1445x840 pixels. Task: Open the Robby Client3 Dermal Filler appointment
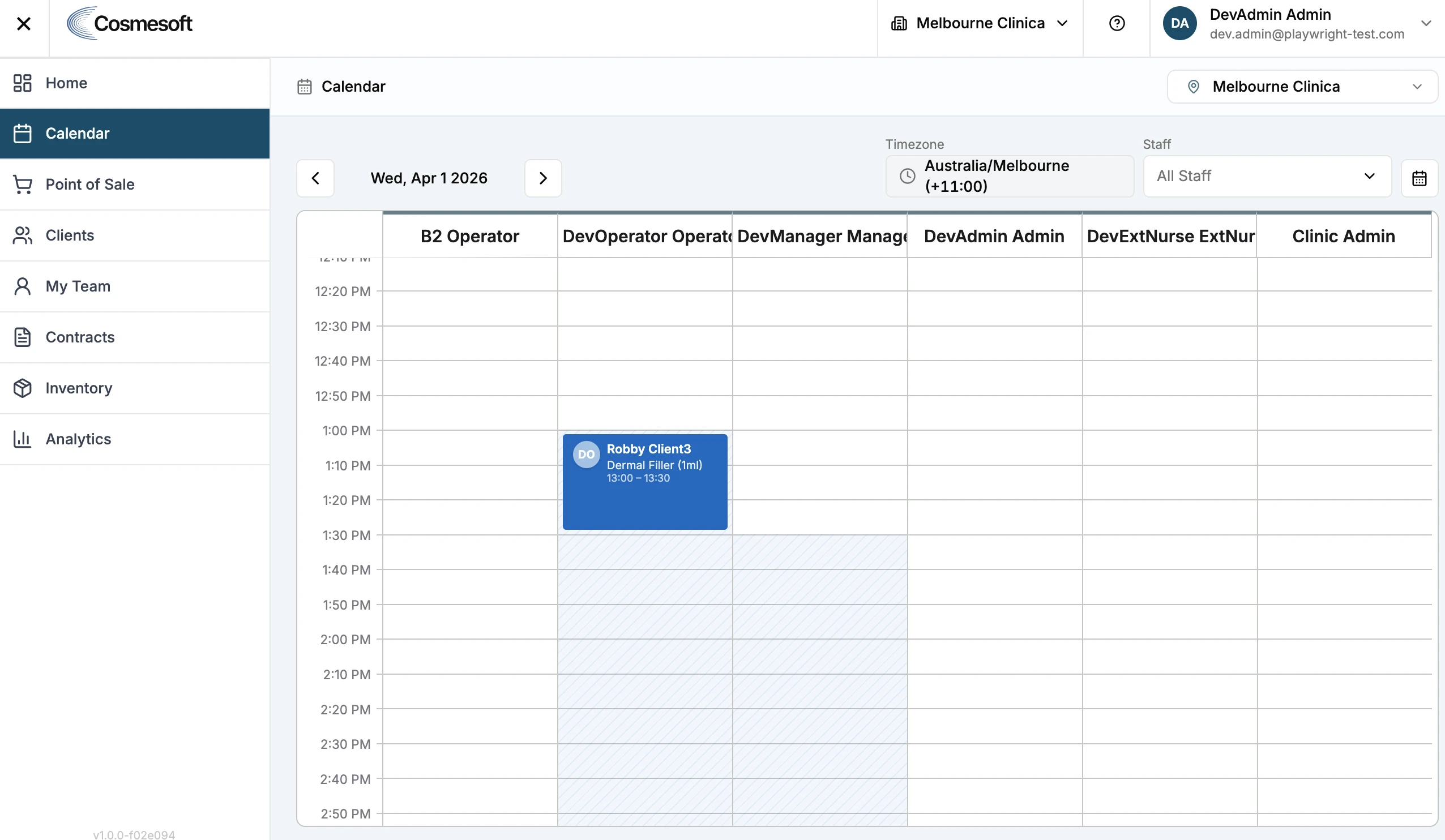[x=644, y=482]
